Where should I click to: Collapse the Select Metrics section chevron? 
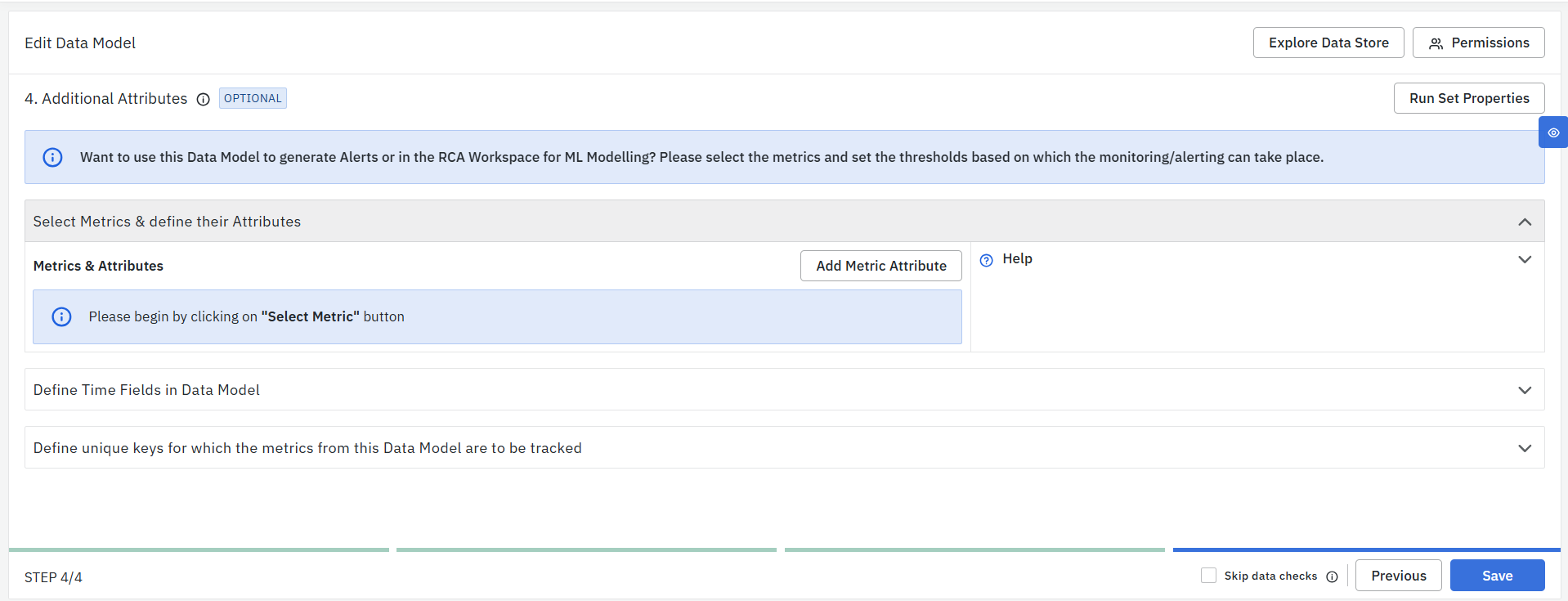click(x=1525, y=222)
